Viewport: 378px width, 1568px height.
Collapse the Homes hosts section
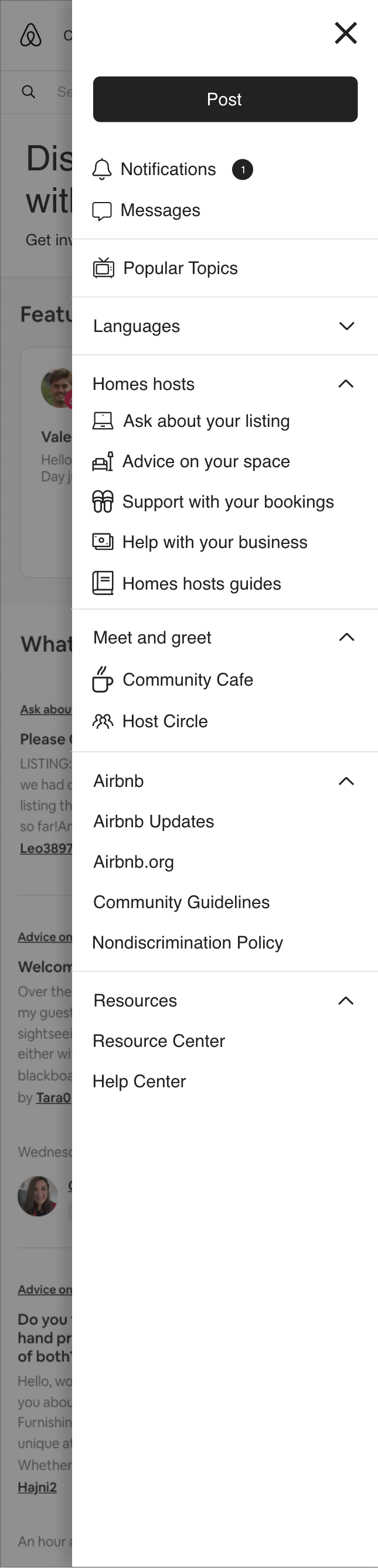[x=346, y=384]
